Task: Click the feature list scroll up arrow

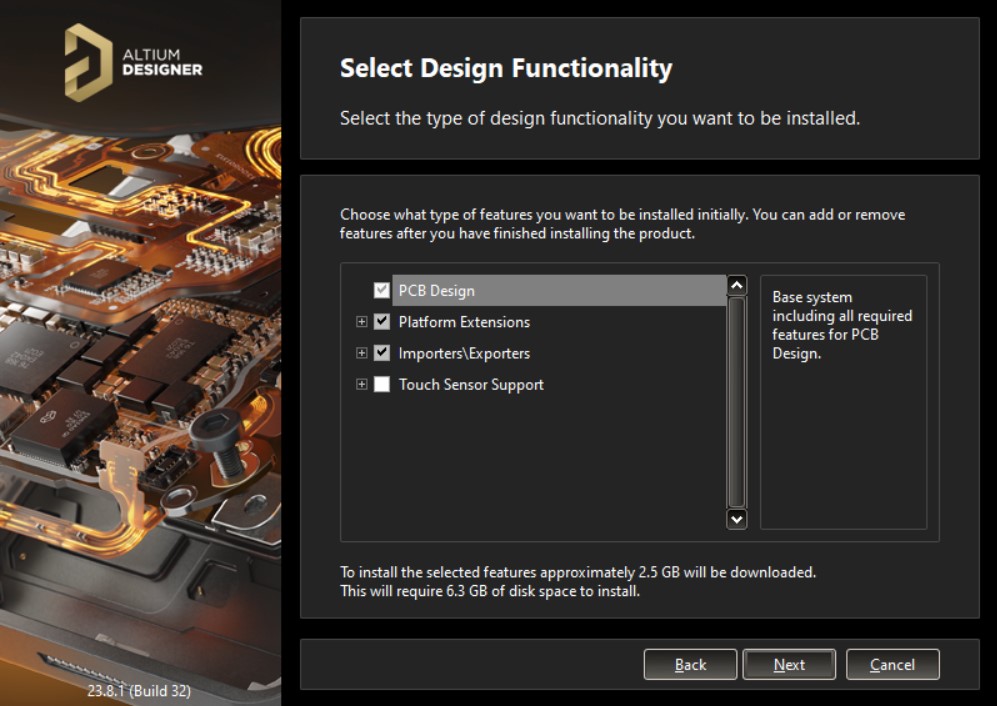Action: point(737,286)
